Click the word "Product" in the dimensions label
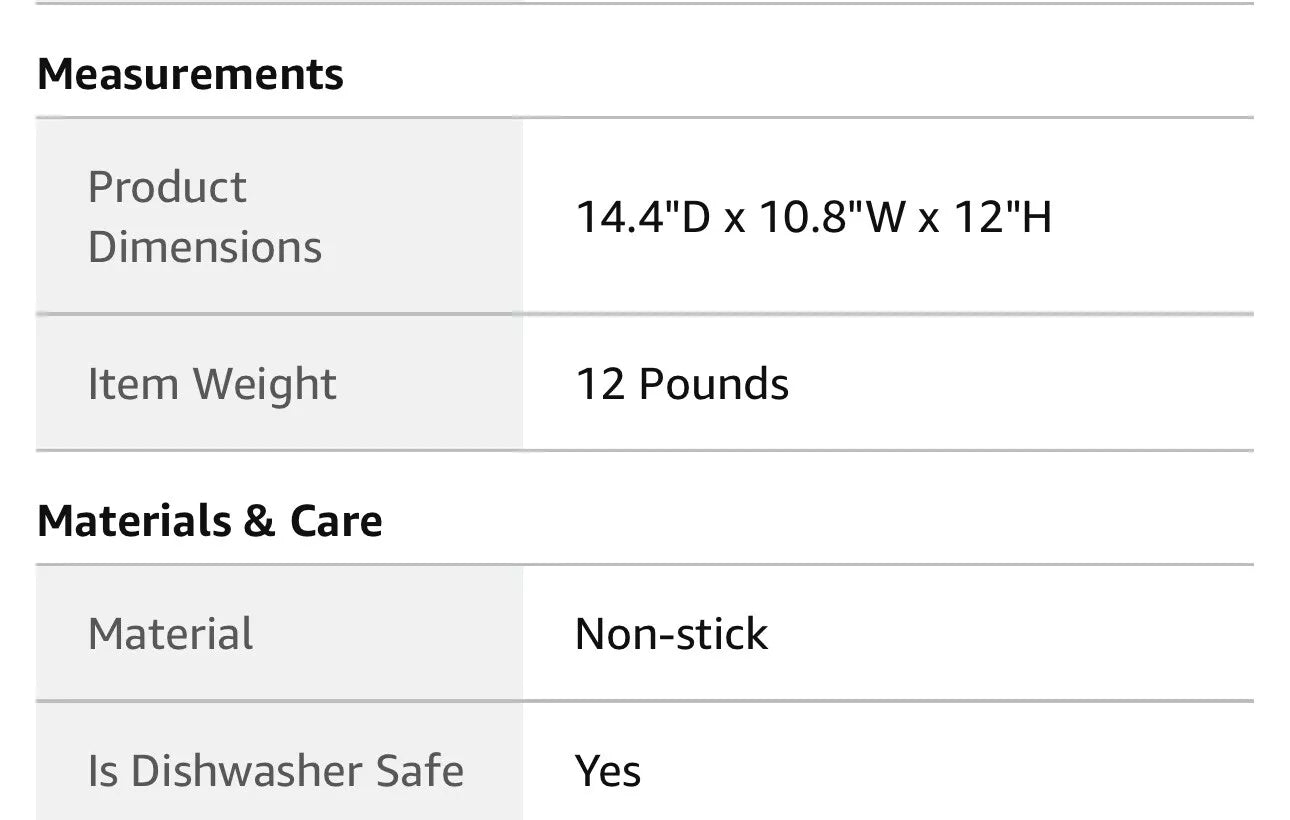1290x820 pixels. (x=167, y=187)
